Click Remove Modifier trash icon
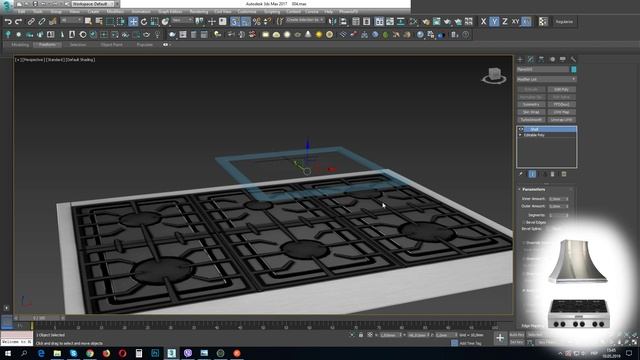The width and height of the screenshot is (640, 360). point(553,174)
